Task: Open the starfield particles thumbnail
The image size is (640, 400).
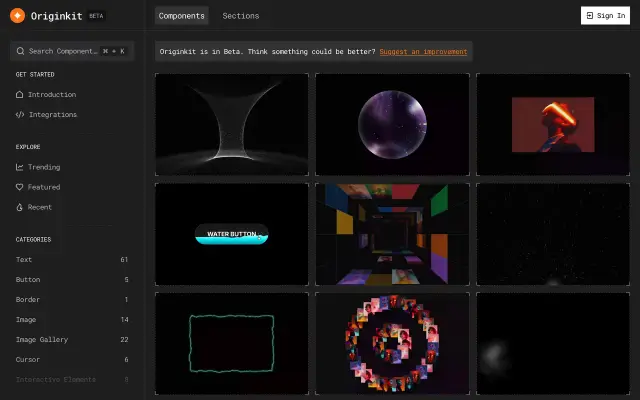Action: click(553, 234)
